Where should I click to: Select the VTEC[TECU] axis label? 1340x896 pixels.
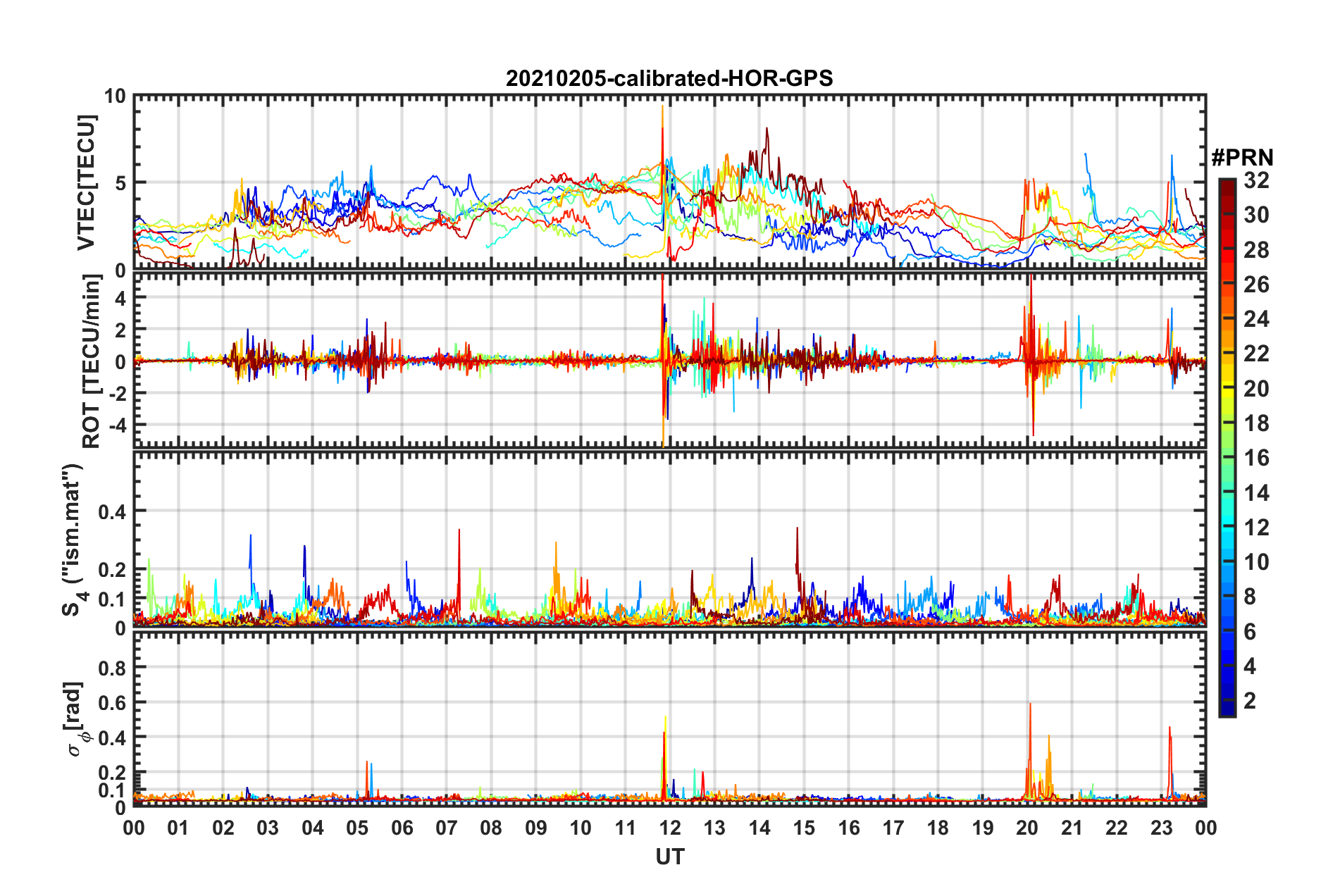pos(86,183)
